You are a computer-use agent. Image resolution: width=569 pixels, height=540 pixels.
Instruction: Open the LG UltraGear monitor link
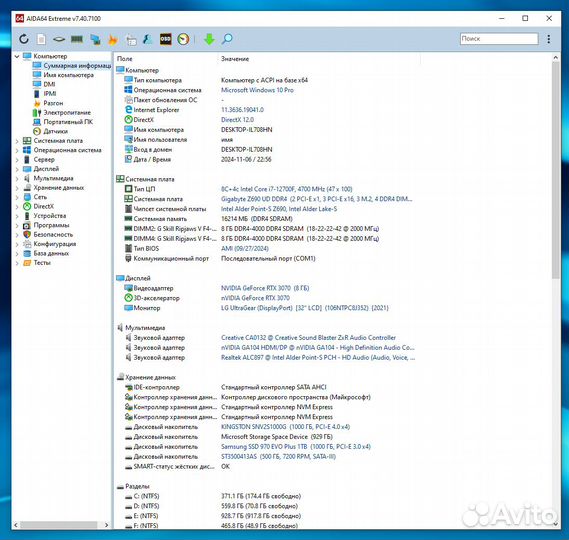[x=304, y=308]
